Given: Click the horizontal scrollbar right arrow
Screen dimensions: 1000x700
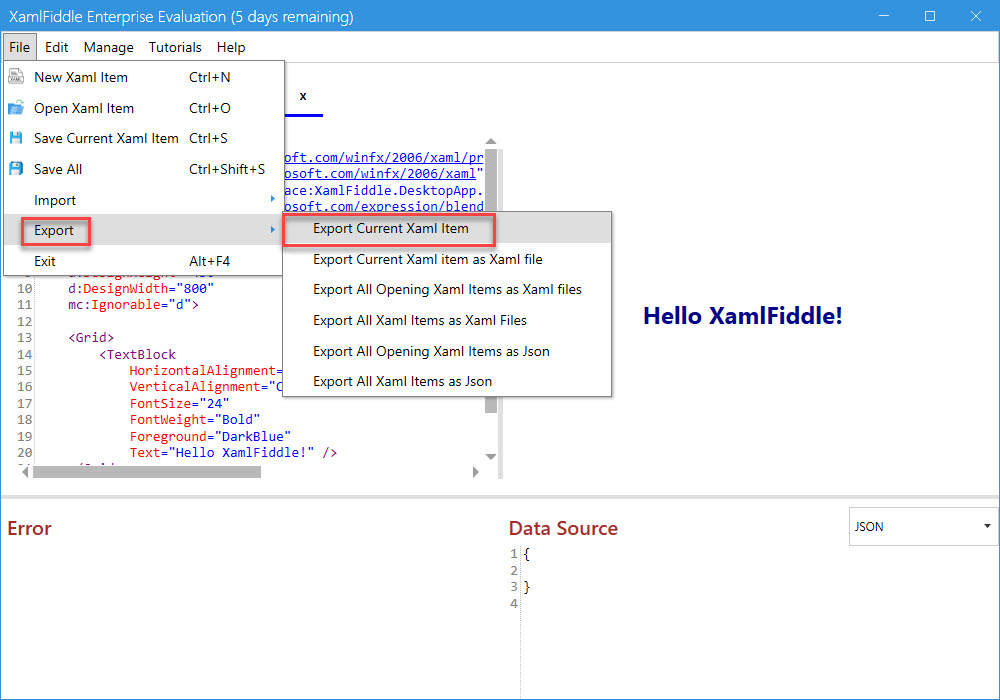Looking at the screenshot, I should 475,472.
